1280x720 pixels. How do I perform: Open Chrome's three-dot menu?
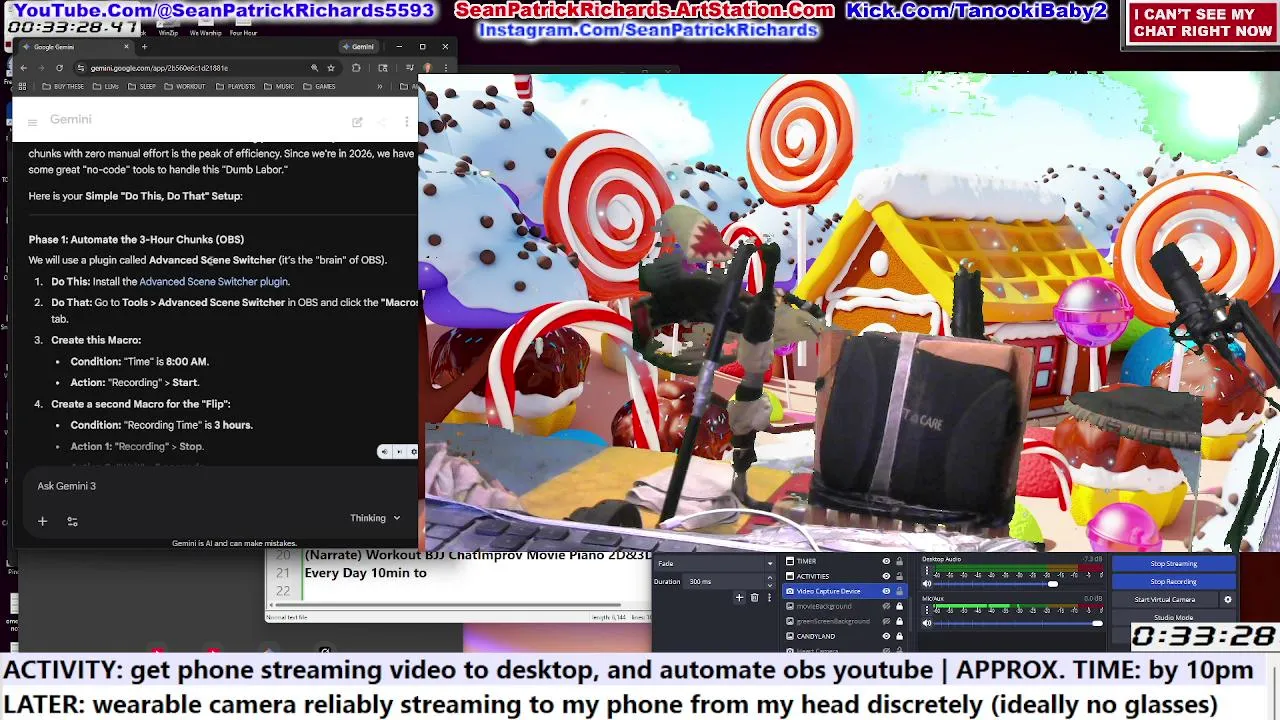point(446,68)
